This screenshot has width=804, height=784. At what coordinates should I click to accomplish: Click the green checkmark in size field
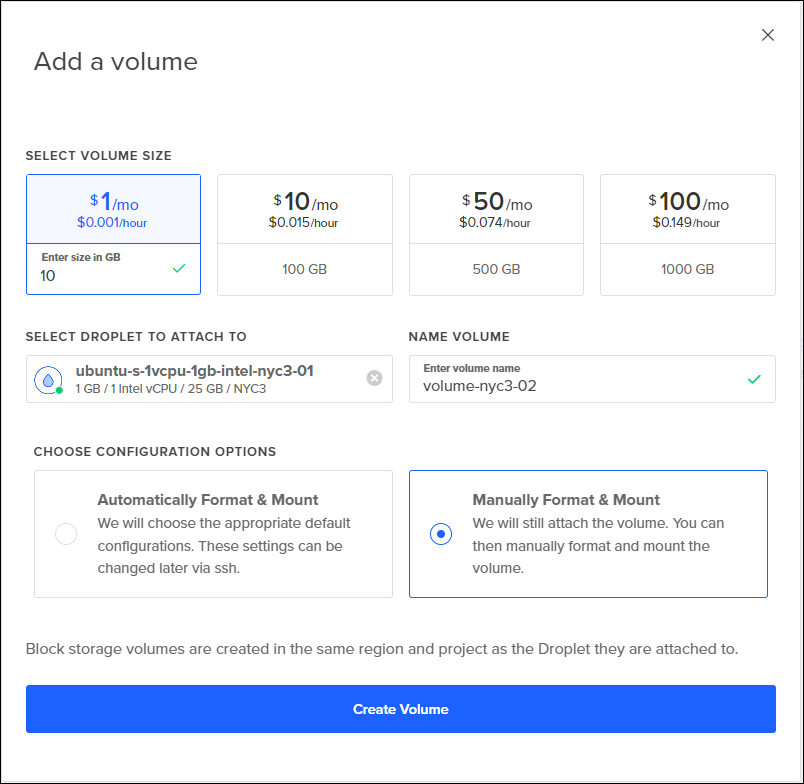(x=179, y=268)
